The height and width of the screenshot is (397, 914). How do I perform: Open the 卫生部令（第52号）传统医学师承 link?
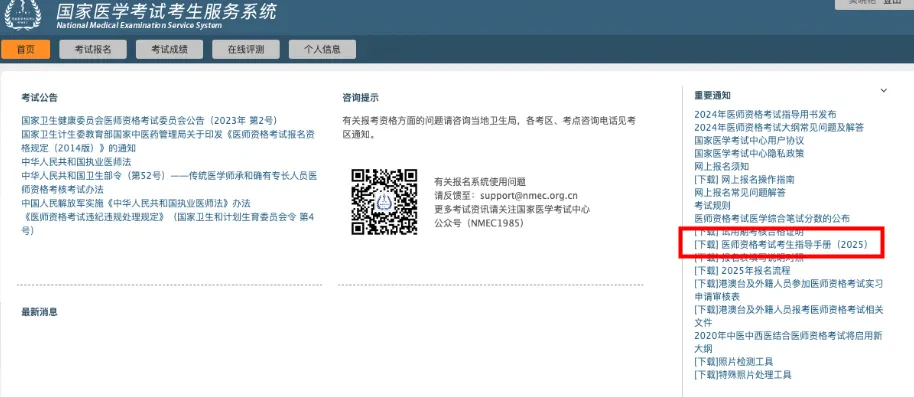169,182
